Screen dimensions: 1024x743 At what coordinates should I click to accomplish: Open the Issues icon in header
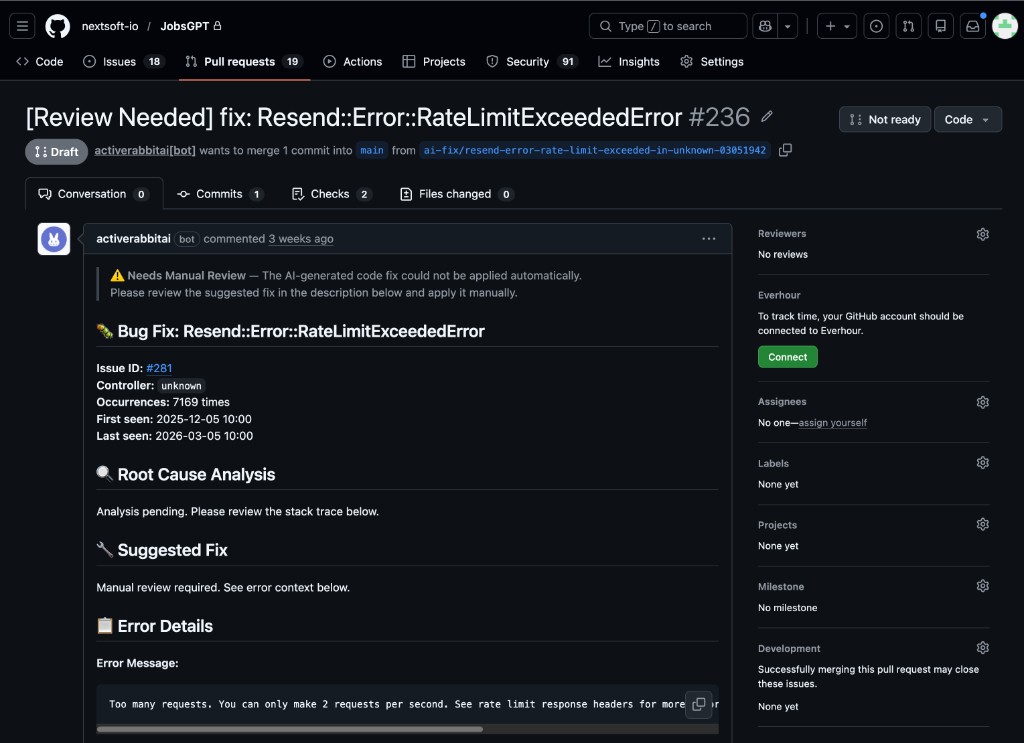click(876, 26)
